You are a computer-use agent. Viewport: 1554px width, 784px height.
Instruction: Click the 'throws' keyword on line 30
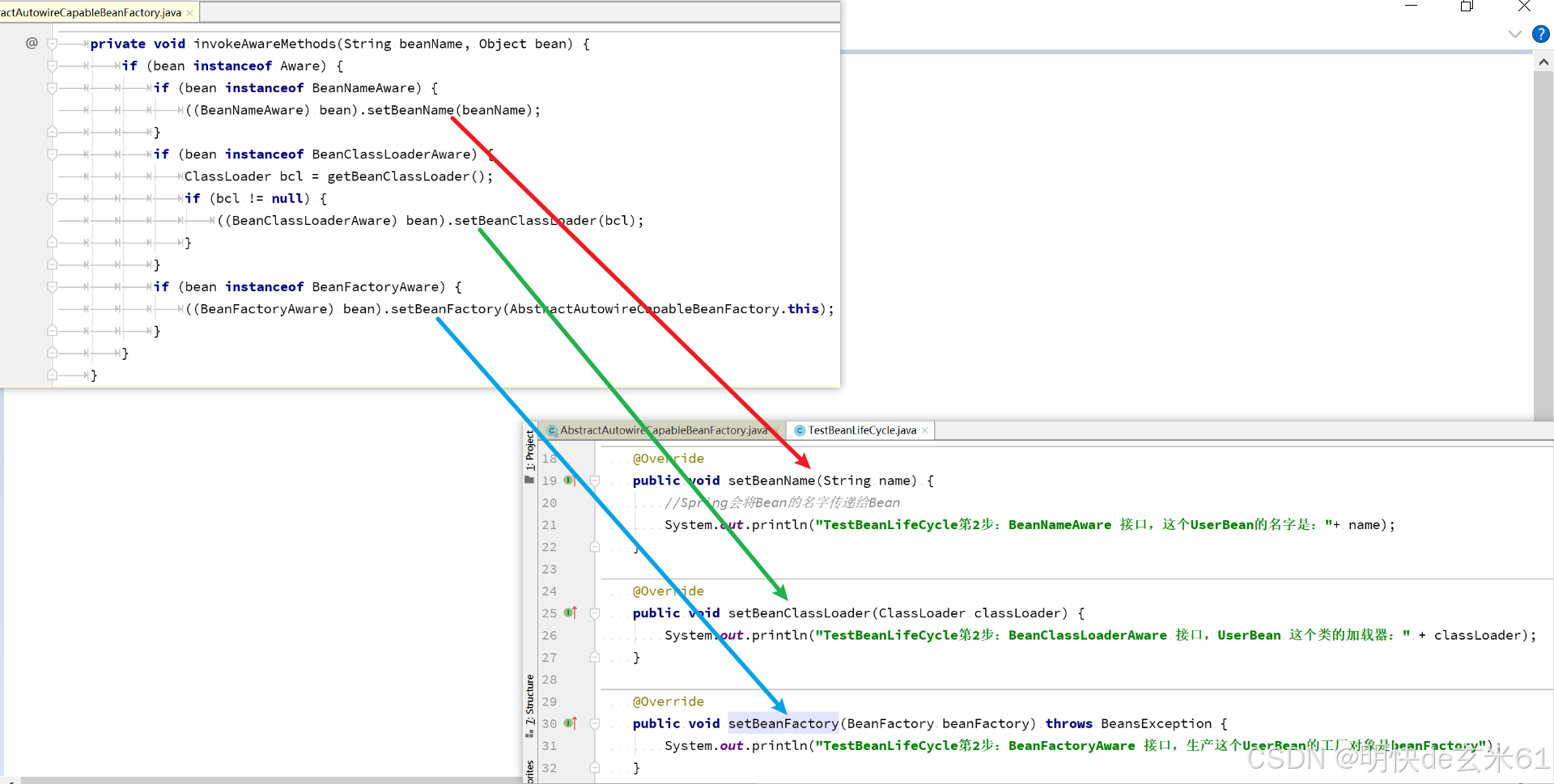[1068, 723]
